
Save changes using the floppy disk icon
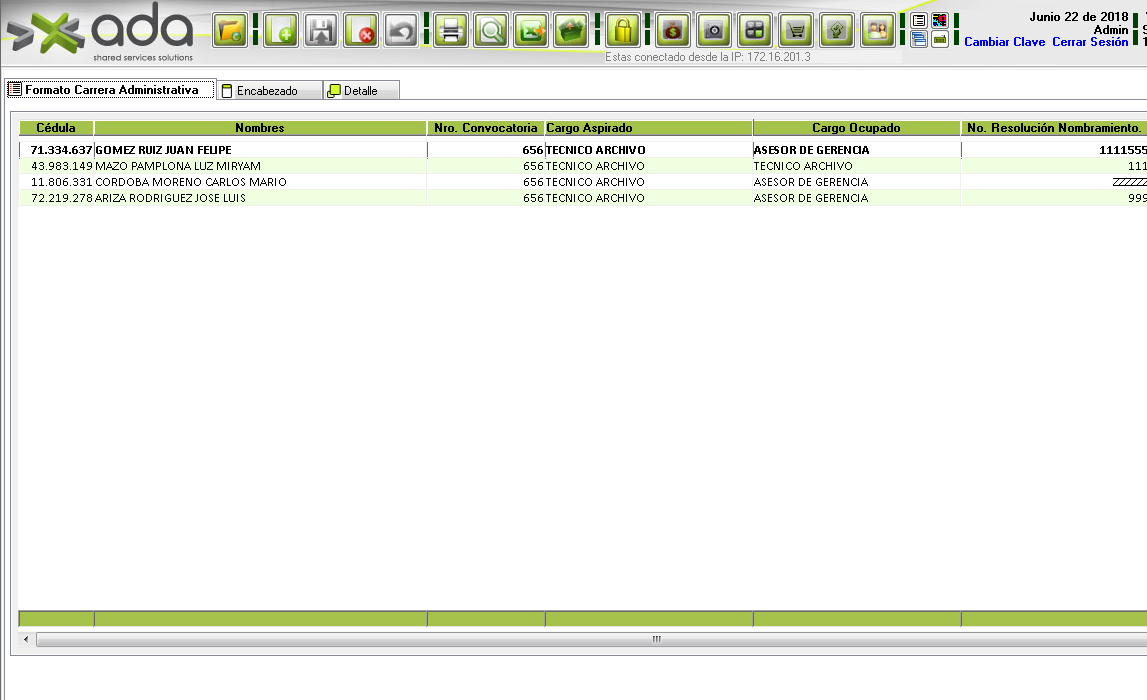[x=321, y=30]
